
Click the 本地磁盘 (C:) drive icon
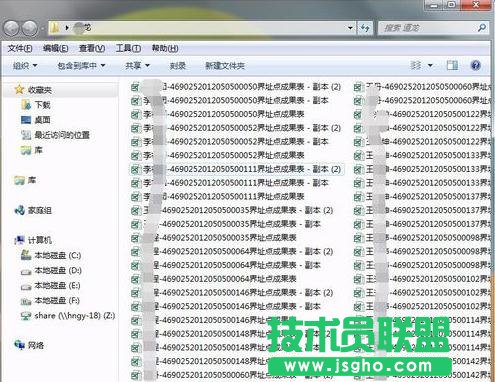coord(26,255)
